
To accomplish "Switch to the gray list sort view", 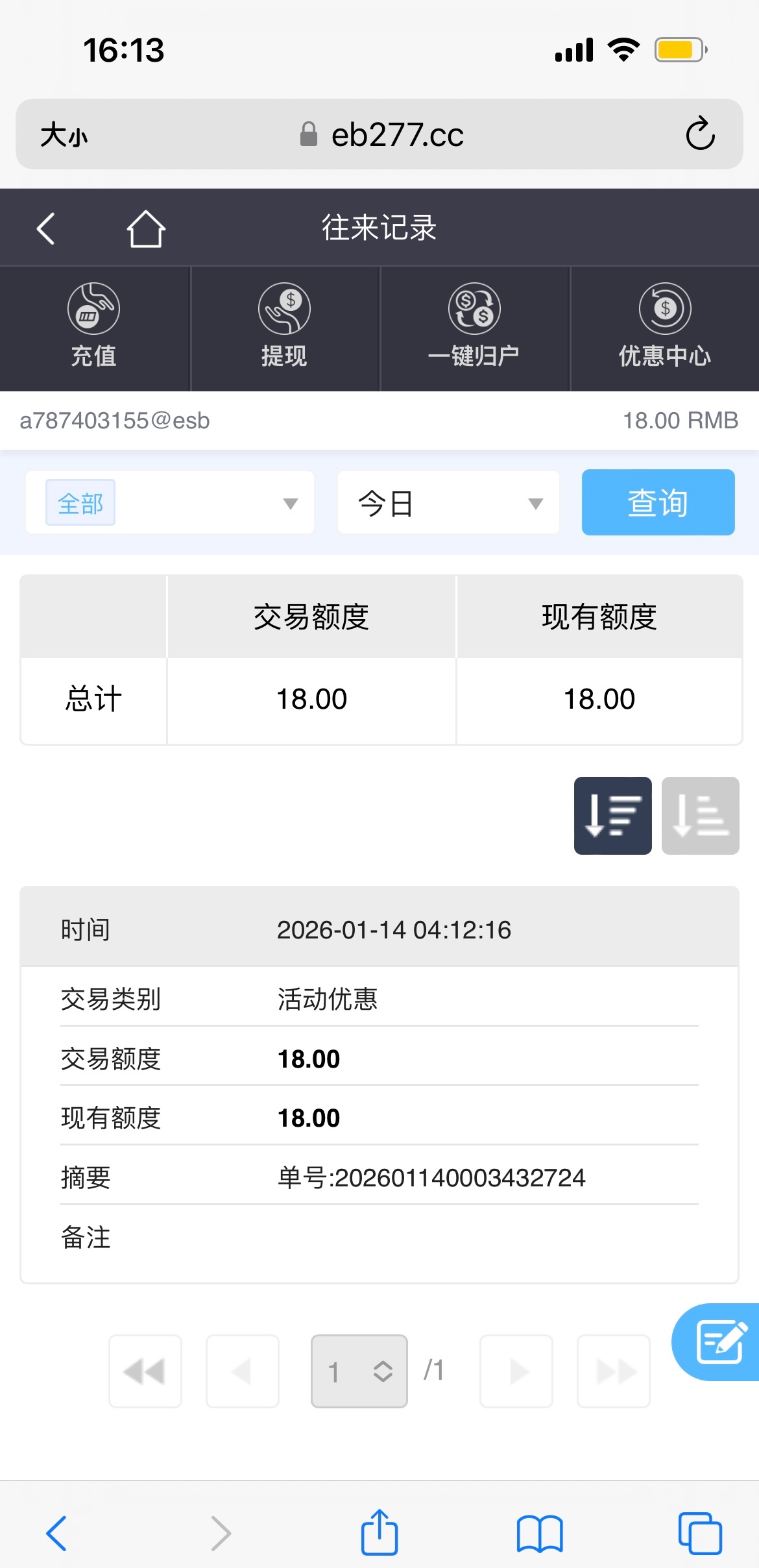I will [700, 815].
